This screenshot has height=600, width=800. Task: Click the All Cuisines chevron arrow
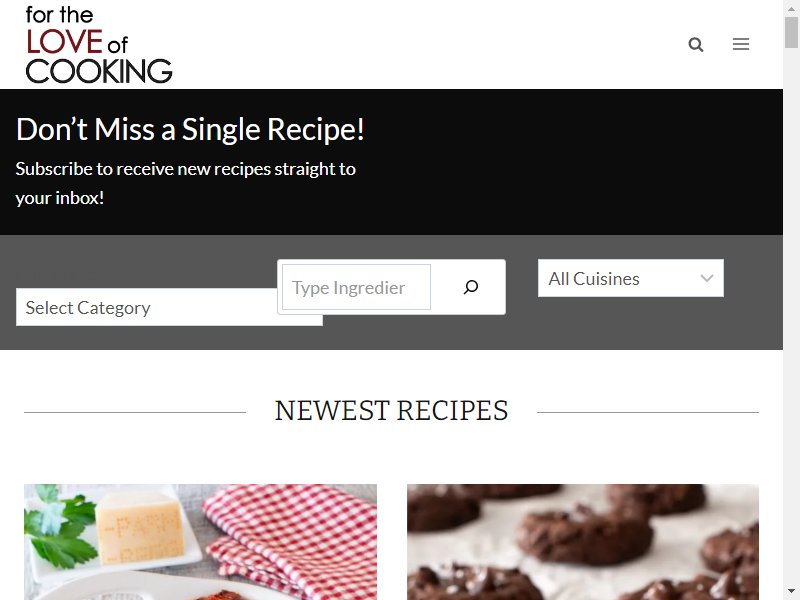pyautogui.click(x=707, y=279)
